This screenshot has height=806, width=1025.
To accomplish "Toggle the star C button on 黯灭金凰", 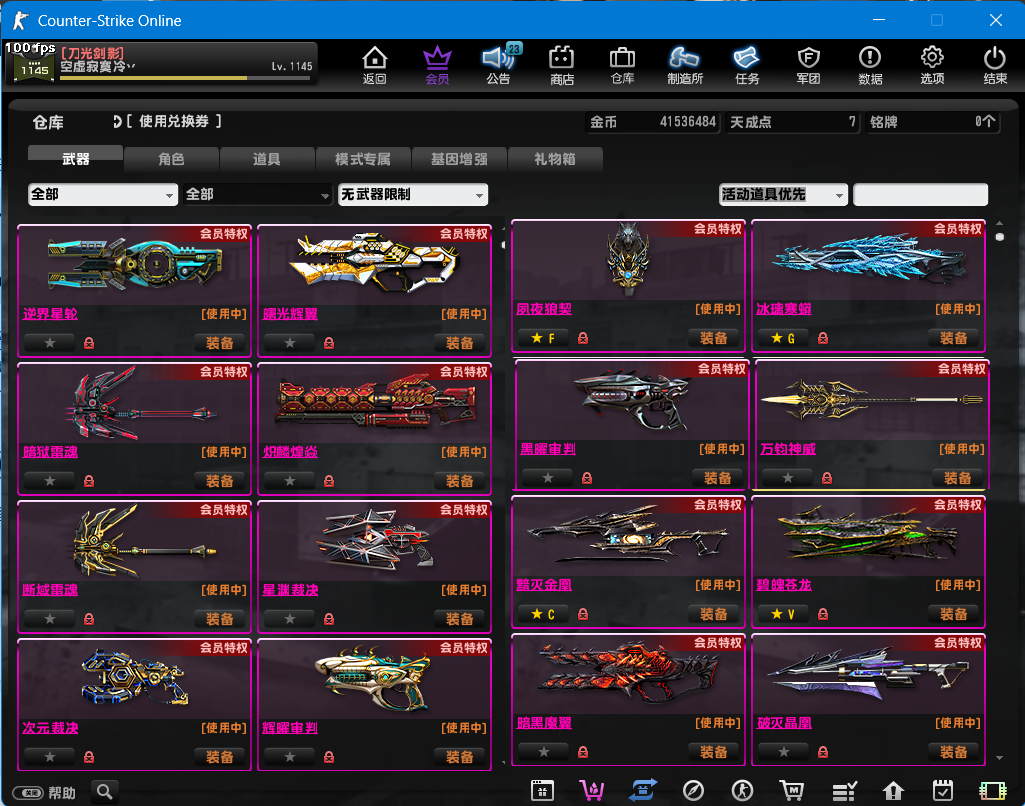I will [543, 614].
